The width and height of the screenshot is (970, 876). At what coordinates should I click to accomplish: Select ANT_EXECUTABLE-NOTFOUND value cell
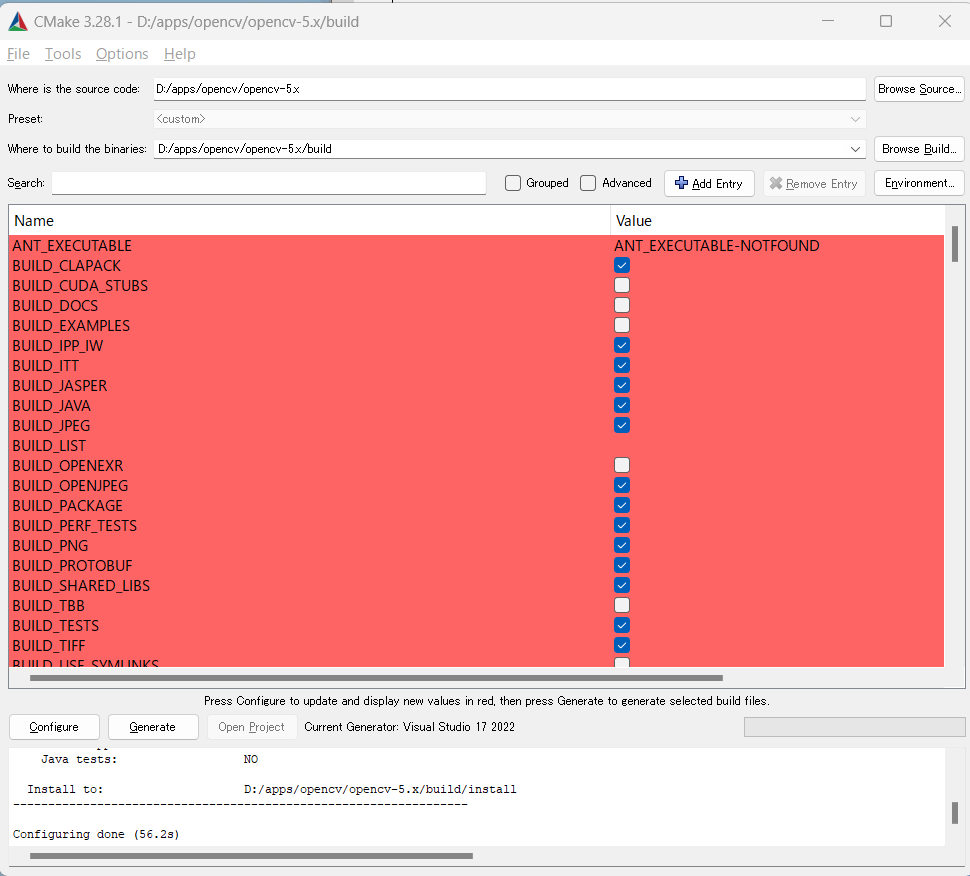click(716, 246)
